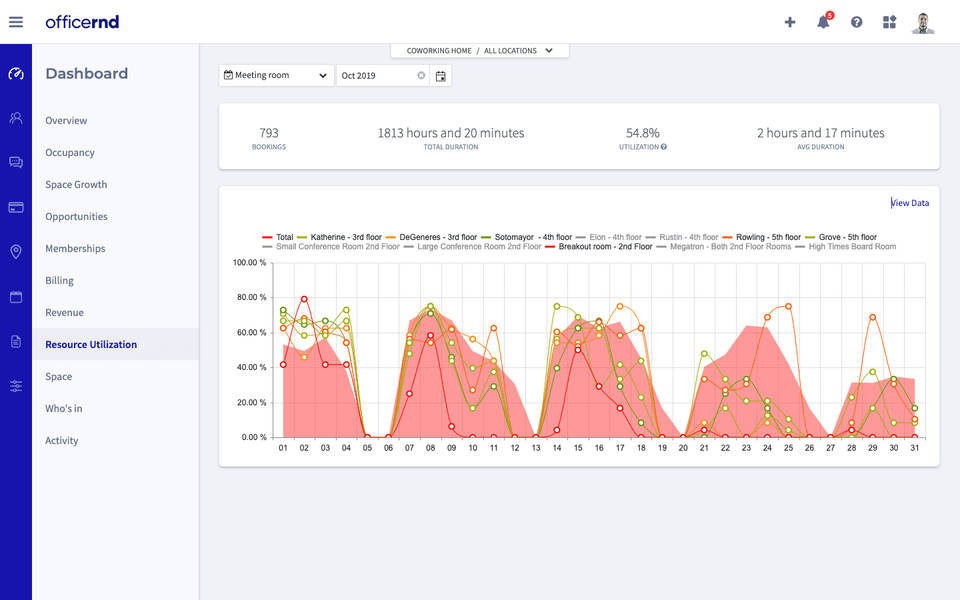Viewport: 960px width, 600px height.
Task: Clear the Oct 2019 date field
Action: click(x=421, y=76)
